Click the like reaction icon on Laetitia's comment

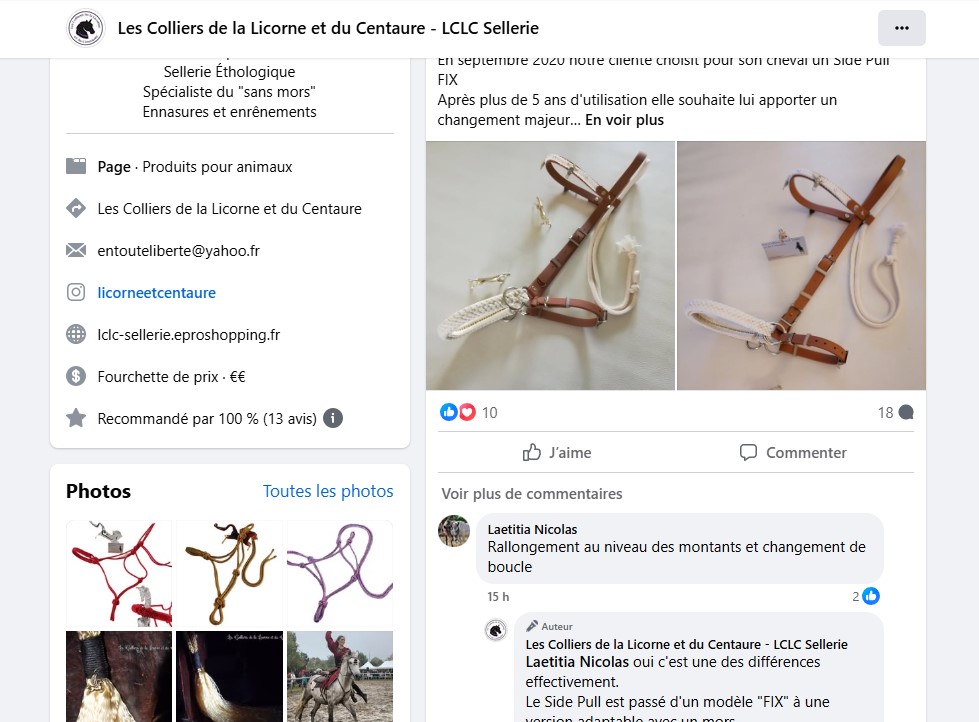click(x=871, y=597)
